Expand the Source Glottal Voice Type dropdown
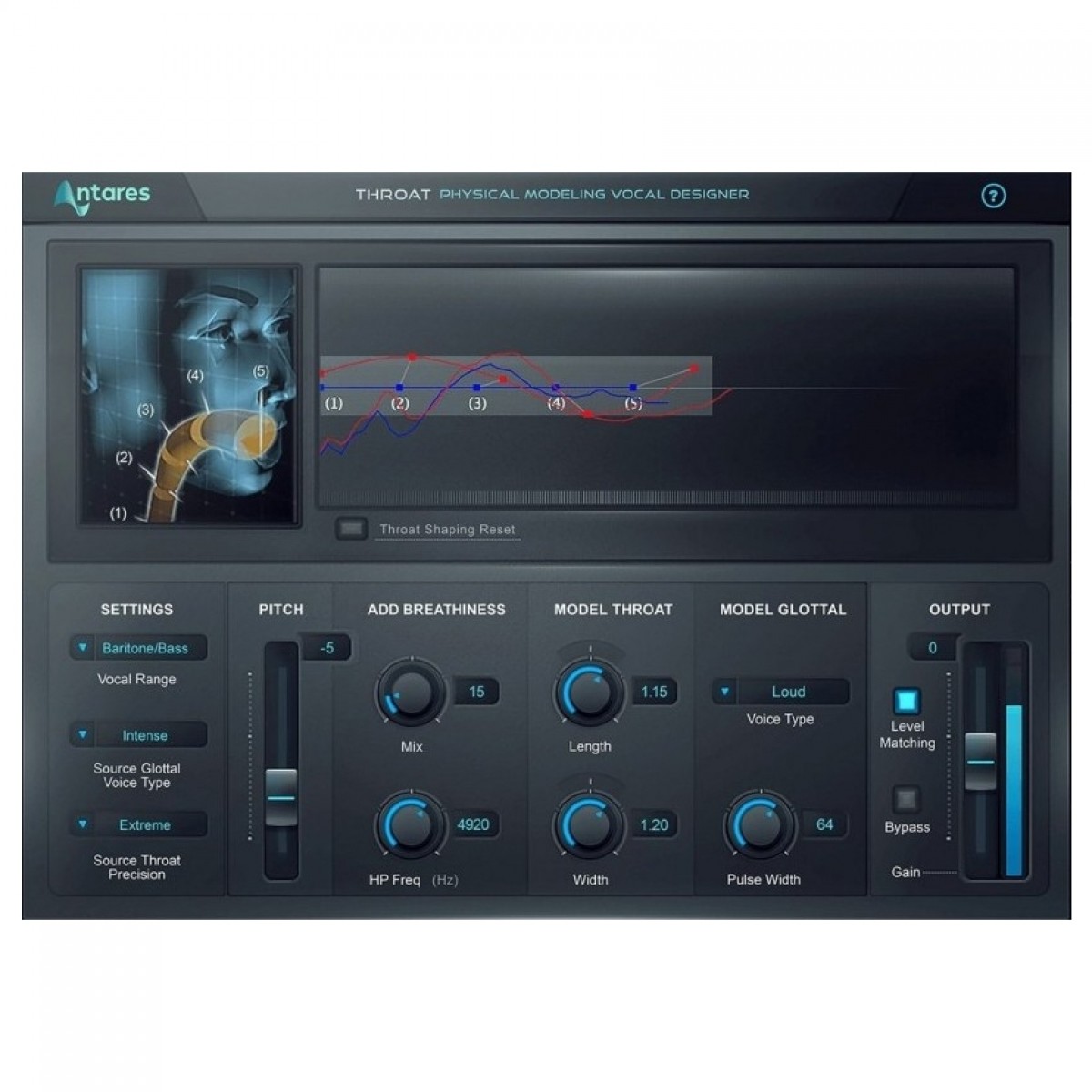Viewport: 1092px width, 1092px height. click(x=138, y=735)
